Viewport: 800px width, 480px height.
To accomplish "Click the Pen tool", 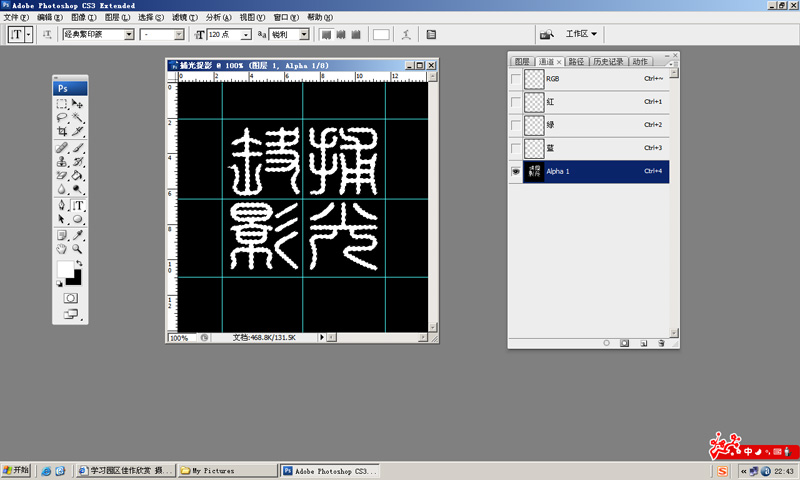I will (62, 205).
